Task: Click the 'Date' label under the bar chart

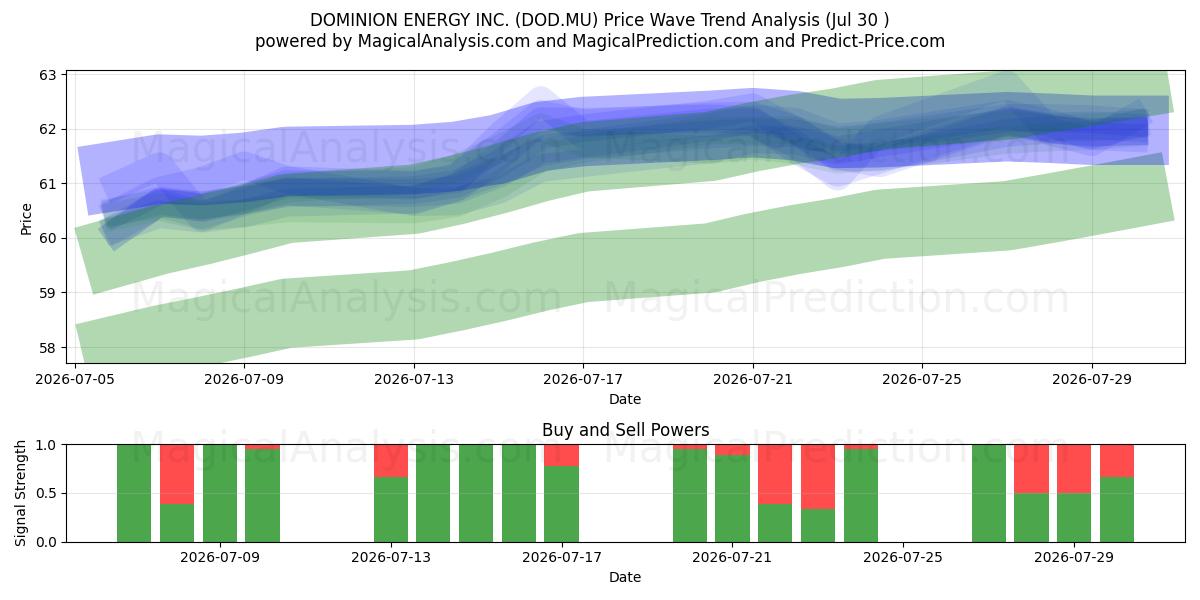Action: click(626, 577)
